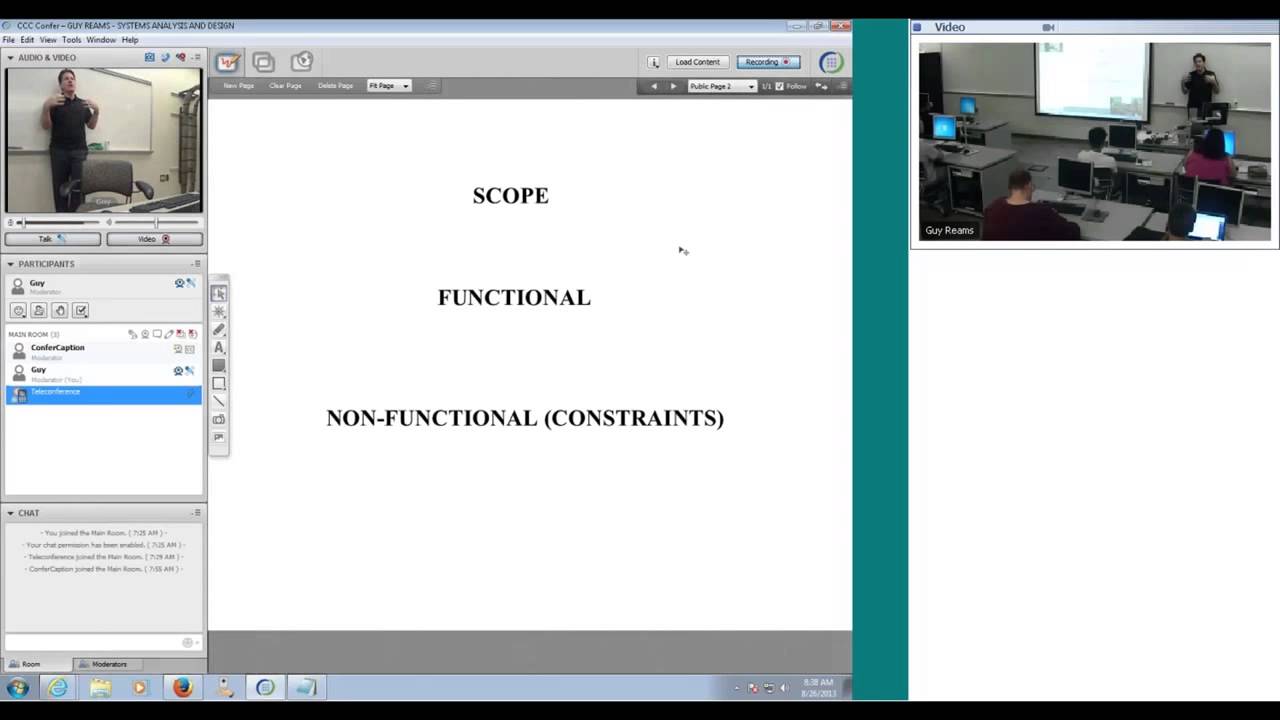Open the Information menu icon
The width and height of the screenshot is (1280, 720).
(x=654, y=62)
